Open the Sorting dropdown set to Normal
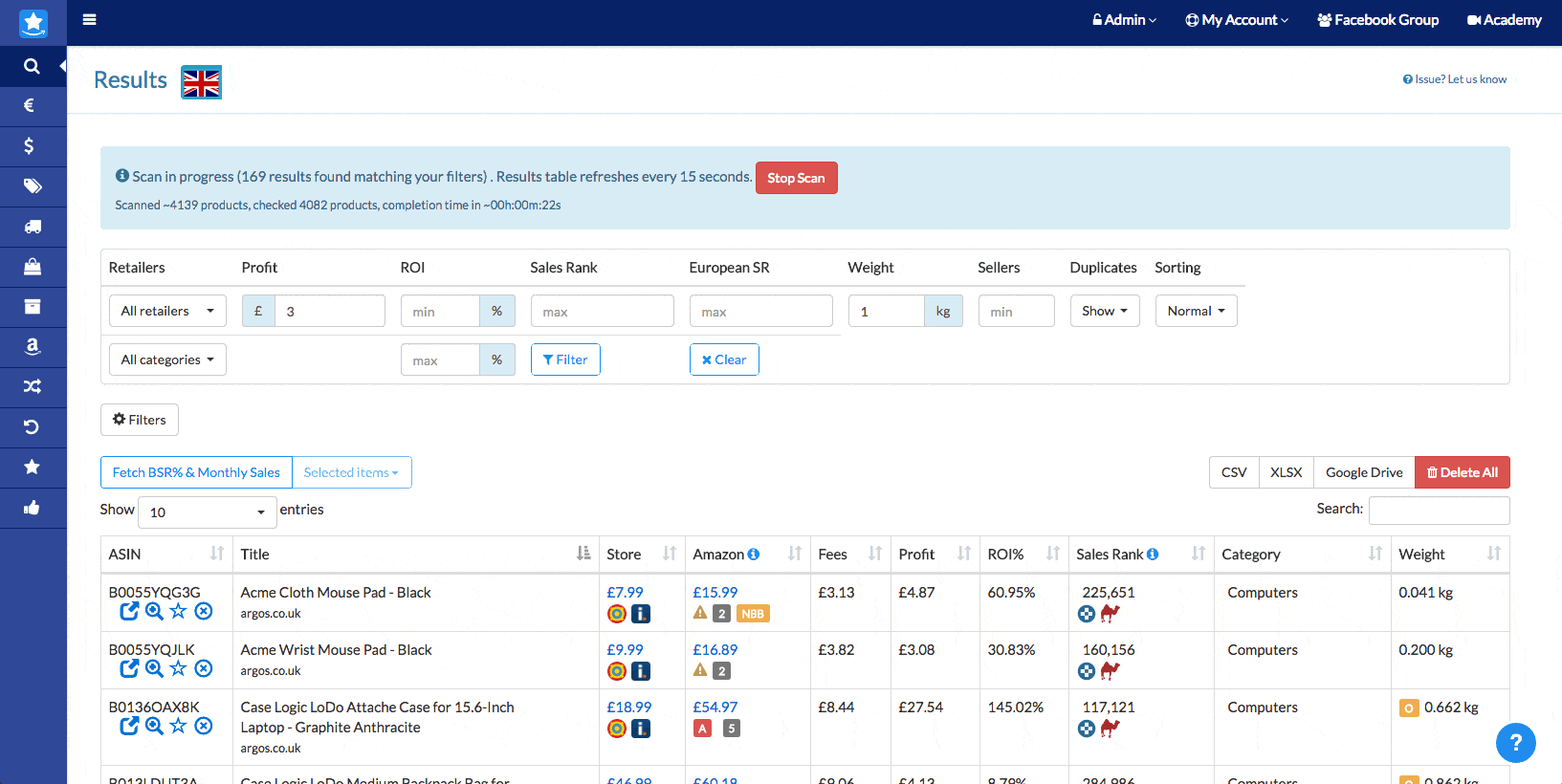This screenshot has width=1562, height=784. tap(1196, 311)
